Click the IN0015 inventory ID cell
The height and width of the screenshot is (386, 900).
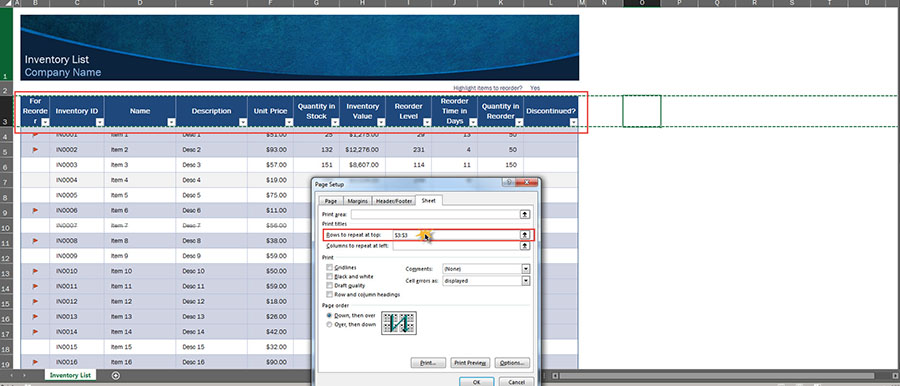pos(77,347)
